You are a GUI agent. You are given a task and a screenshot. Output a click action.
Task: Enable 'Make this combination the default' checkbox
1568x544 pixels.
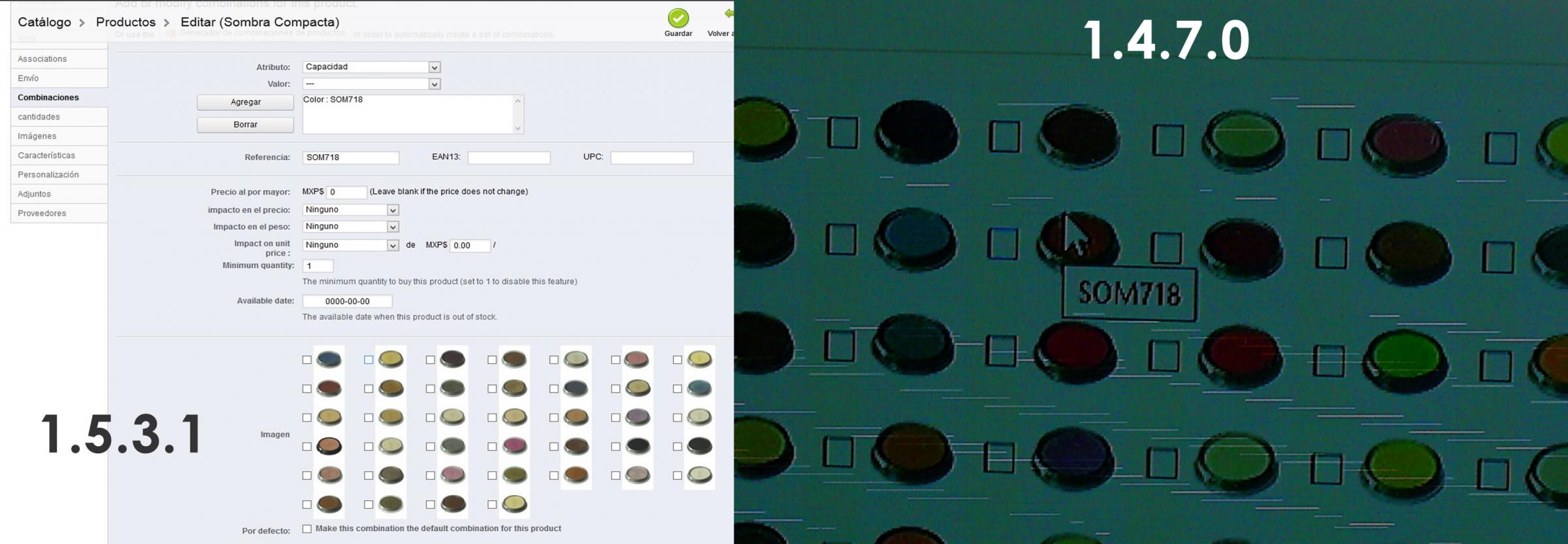306,528
